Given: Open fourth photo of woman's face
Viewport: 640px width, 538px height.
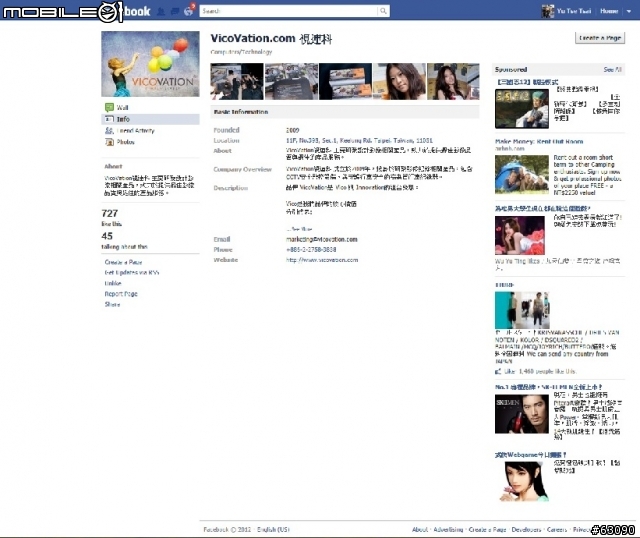Looking at the screenshot, I should click(x=399, y=81).
